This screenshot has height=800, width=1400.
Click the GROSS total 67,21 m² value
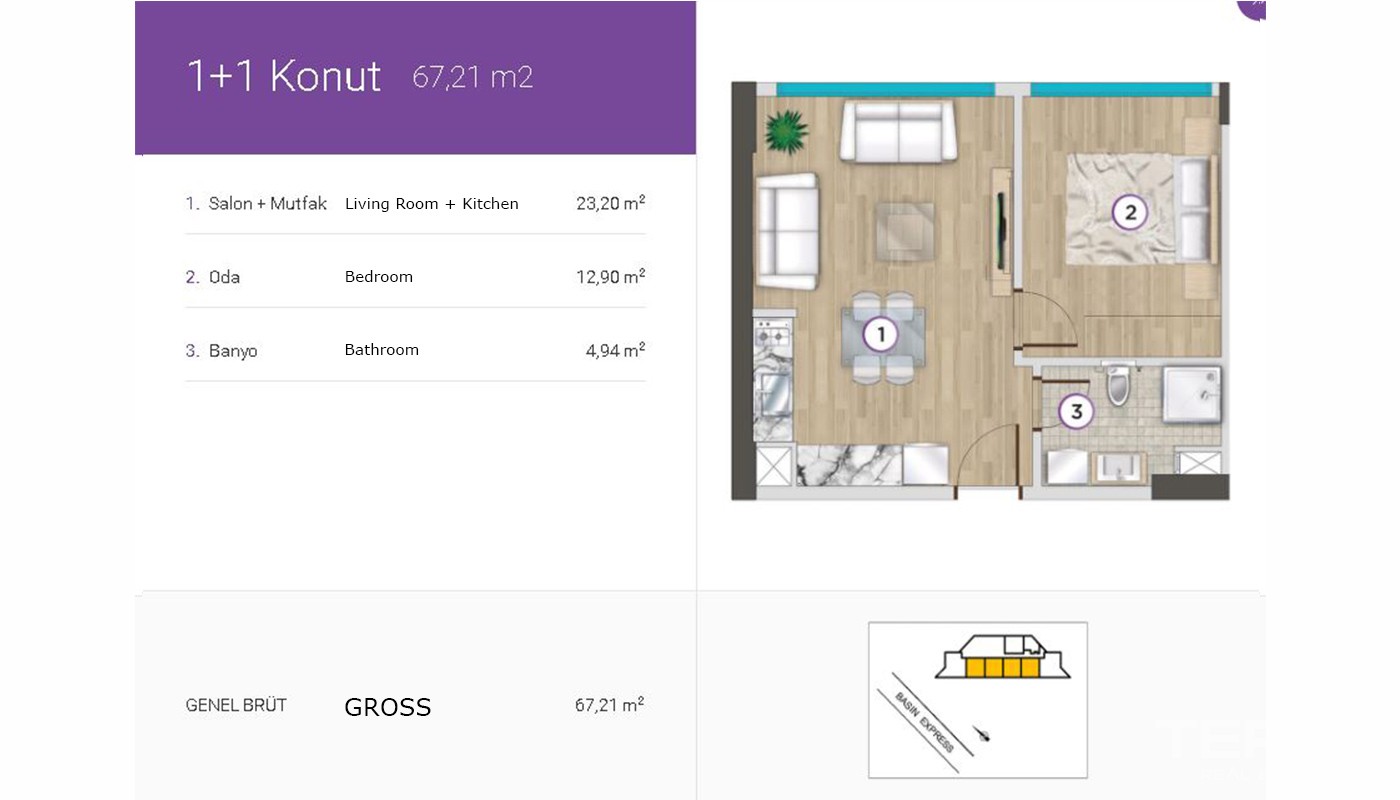click(x=609, y=705)
